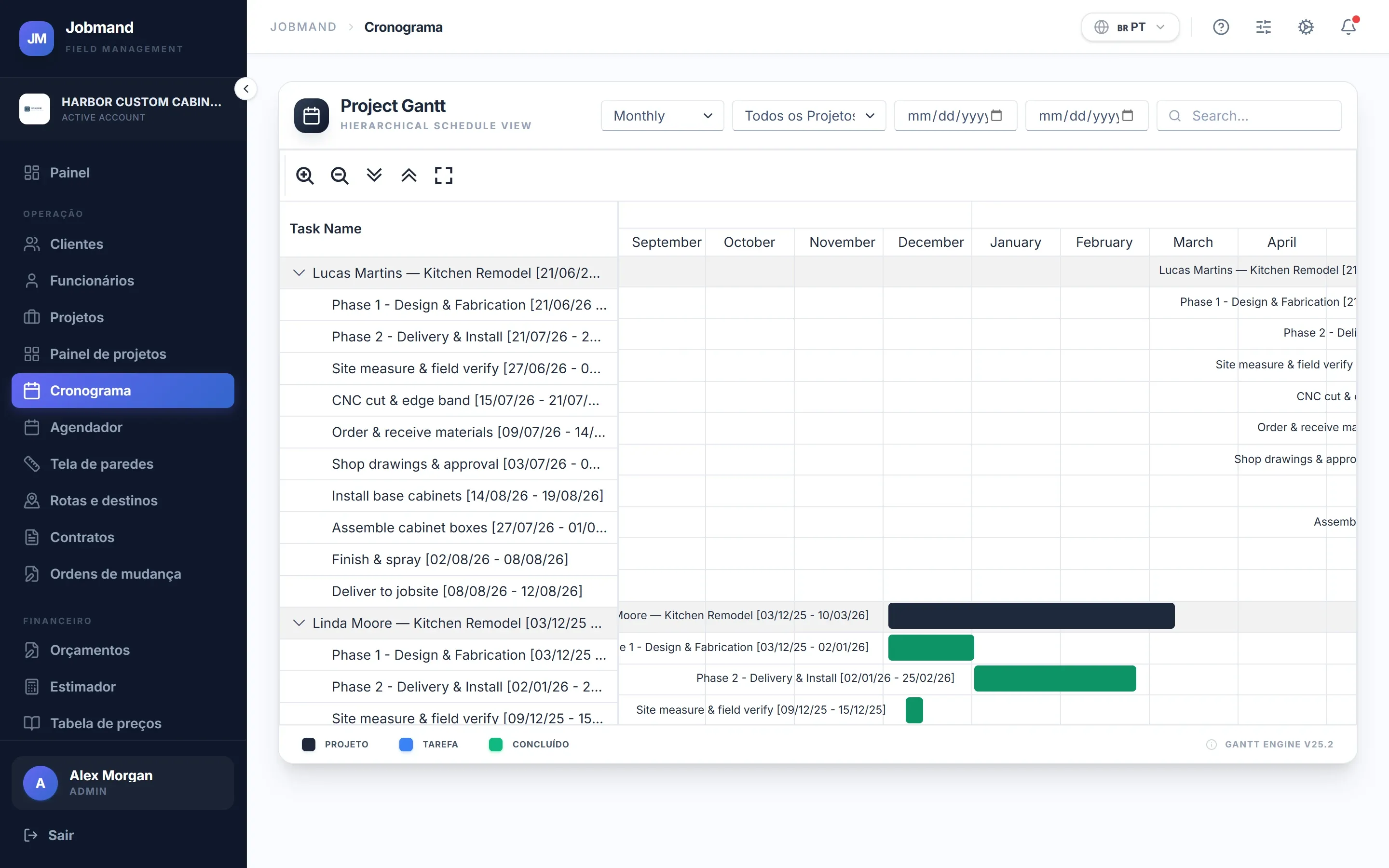Viewport: 1389px width, 868px height.
Task: Open Contratos in sidebar
Action: tap(123, 537)
